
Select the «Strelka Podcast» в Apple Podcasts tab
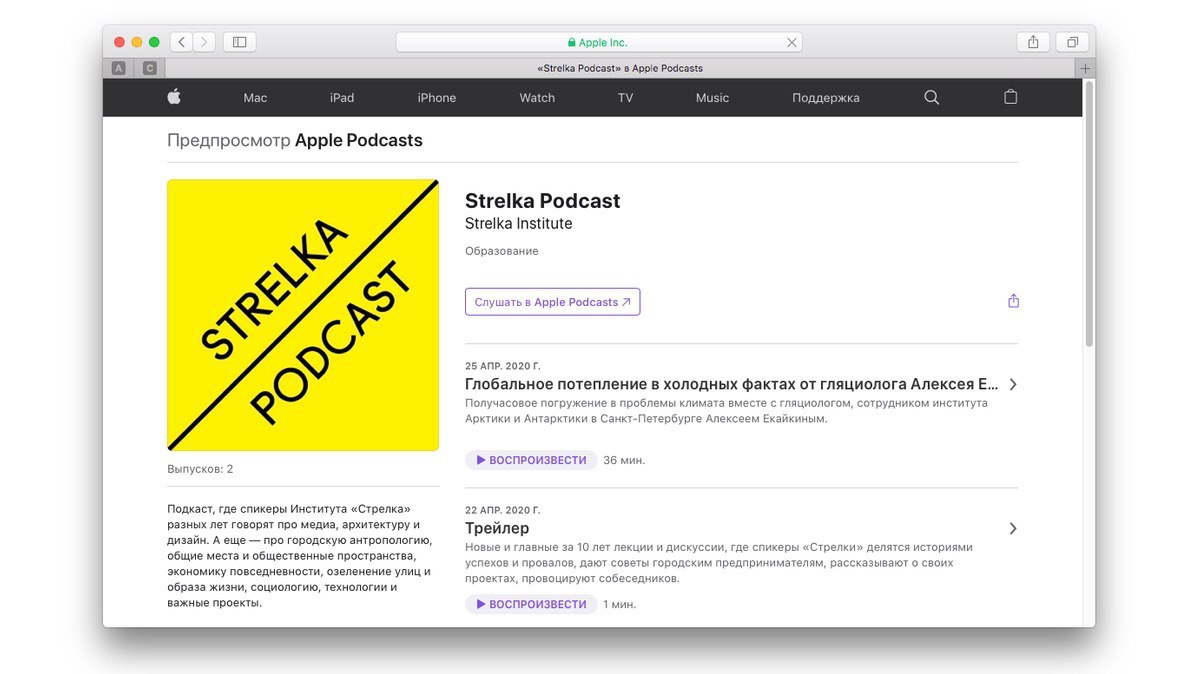click(x=620, y=68)
